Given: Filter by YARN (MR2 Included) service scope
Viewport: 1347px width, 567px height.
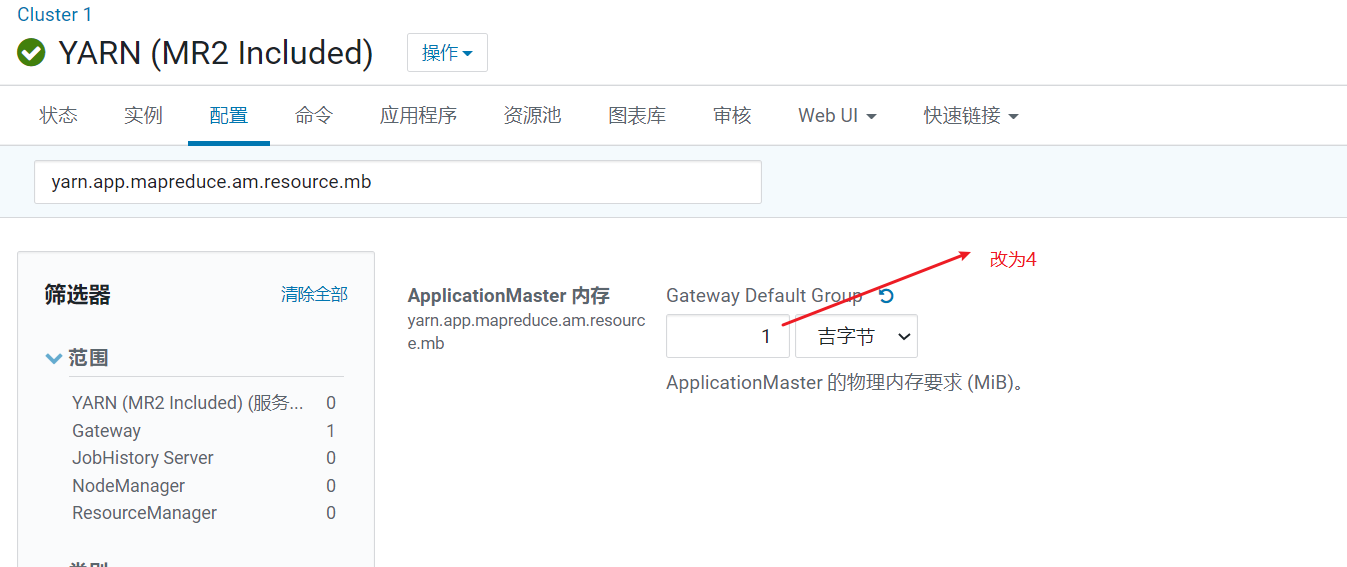Looking at the screenshot, I should click(188, 403).
